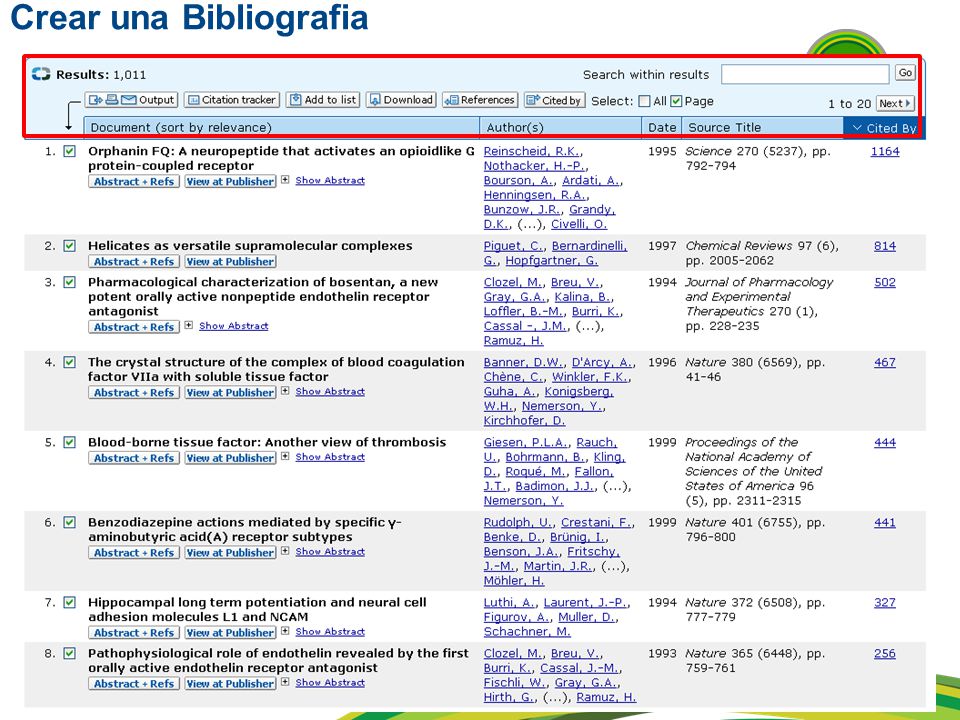Open View at Publisher for crystal structure article
Image resolution: width=960 pixels, height=720 pixels.
point(230,392)
